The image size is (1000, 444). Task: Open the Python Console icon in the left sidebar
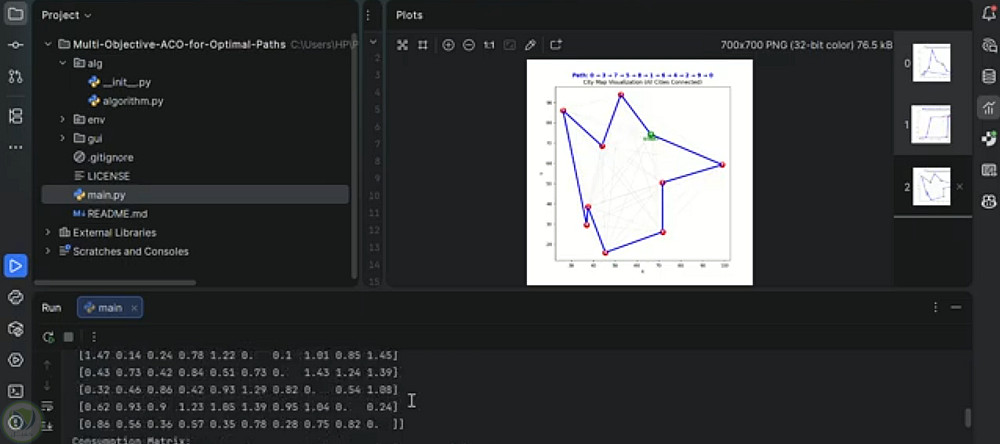click(15, 297)
